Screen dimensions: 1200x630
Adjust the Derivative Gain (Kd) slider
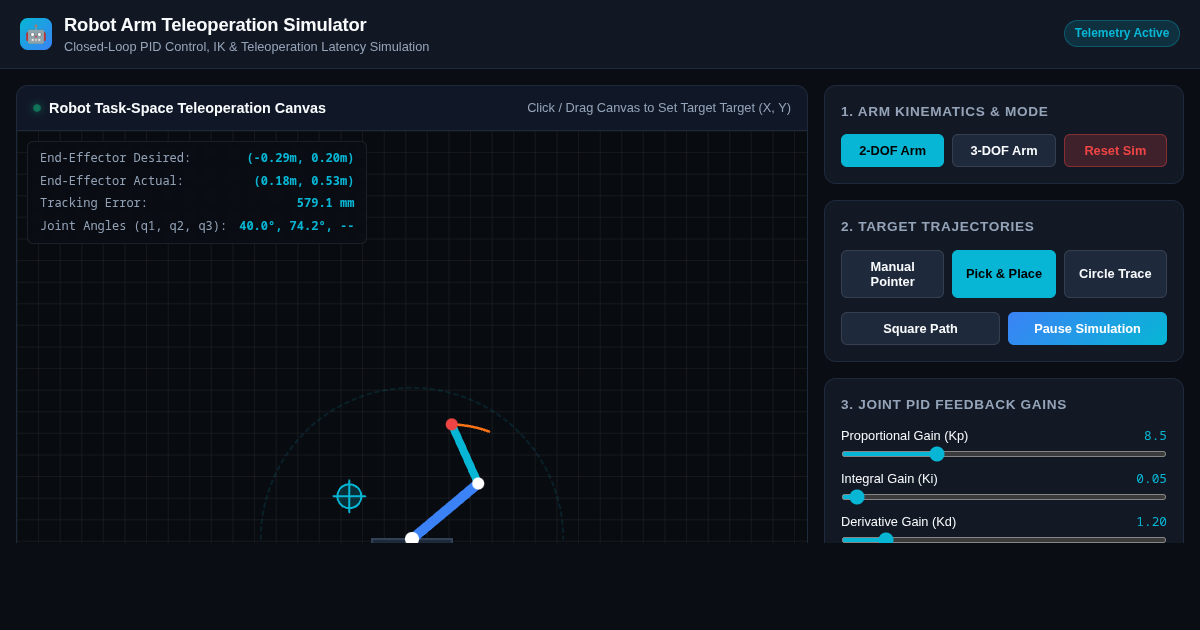pos(1004,539)
